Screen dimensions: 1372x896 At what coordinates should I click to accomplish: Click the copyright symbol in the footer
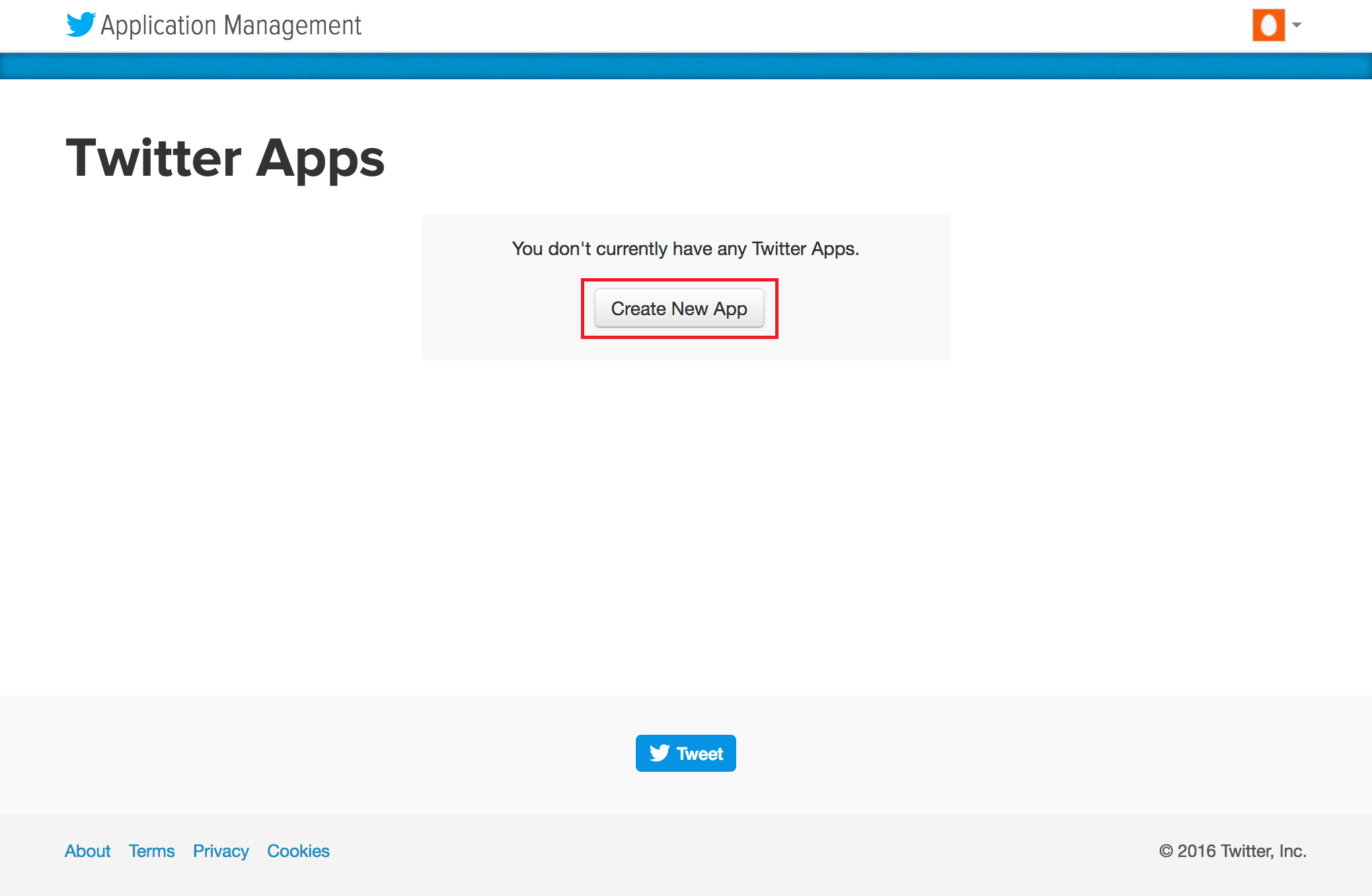tap(1166, 851)
